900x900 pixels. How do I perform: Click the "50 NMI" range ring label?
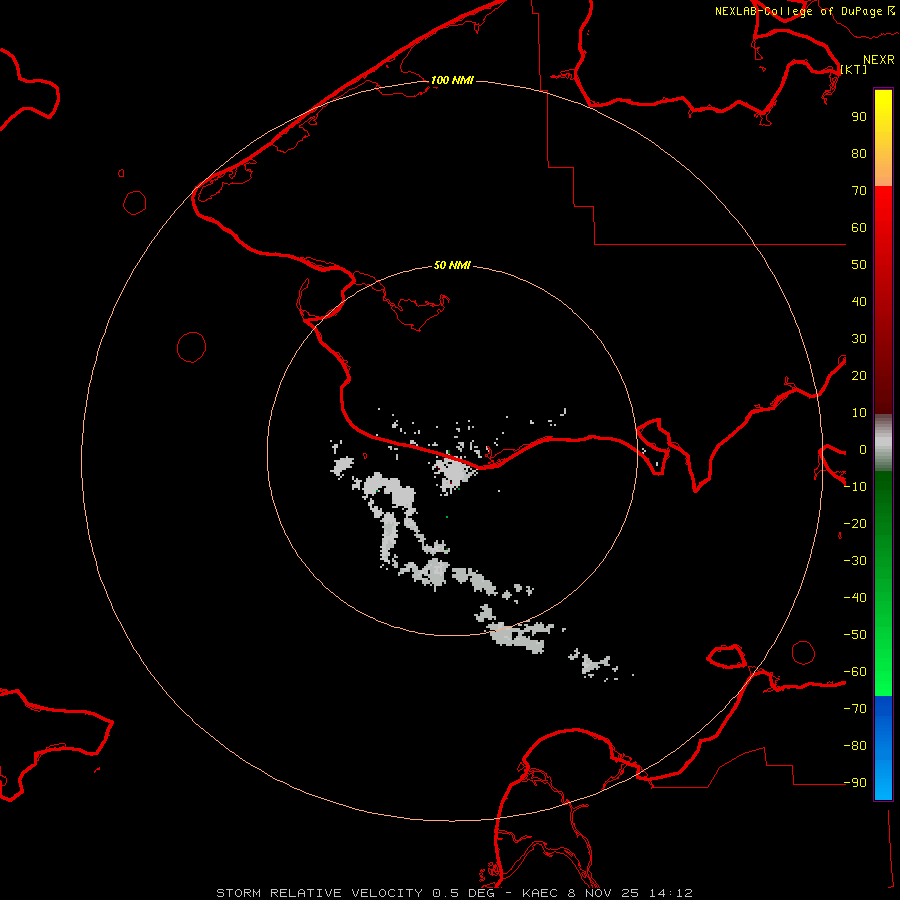coord(452,265)
